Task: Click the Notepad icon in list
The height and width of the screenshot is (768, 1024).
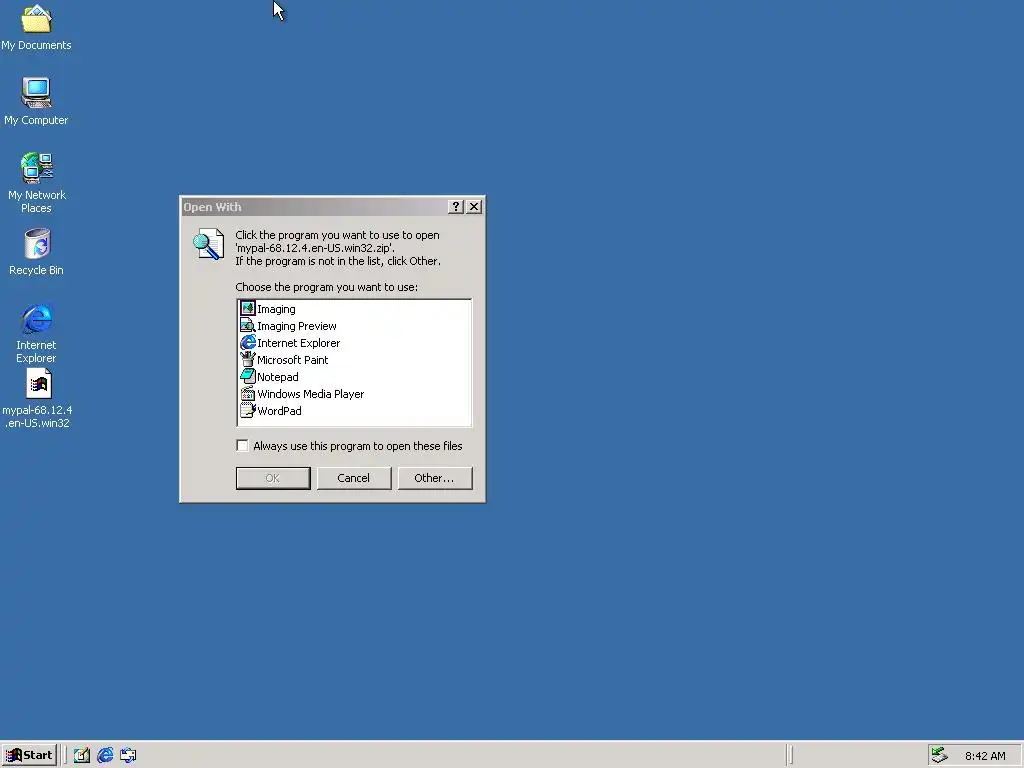Action: point(248,376)
